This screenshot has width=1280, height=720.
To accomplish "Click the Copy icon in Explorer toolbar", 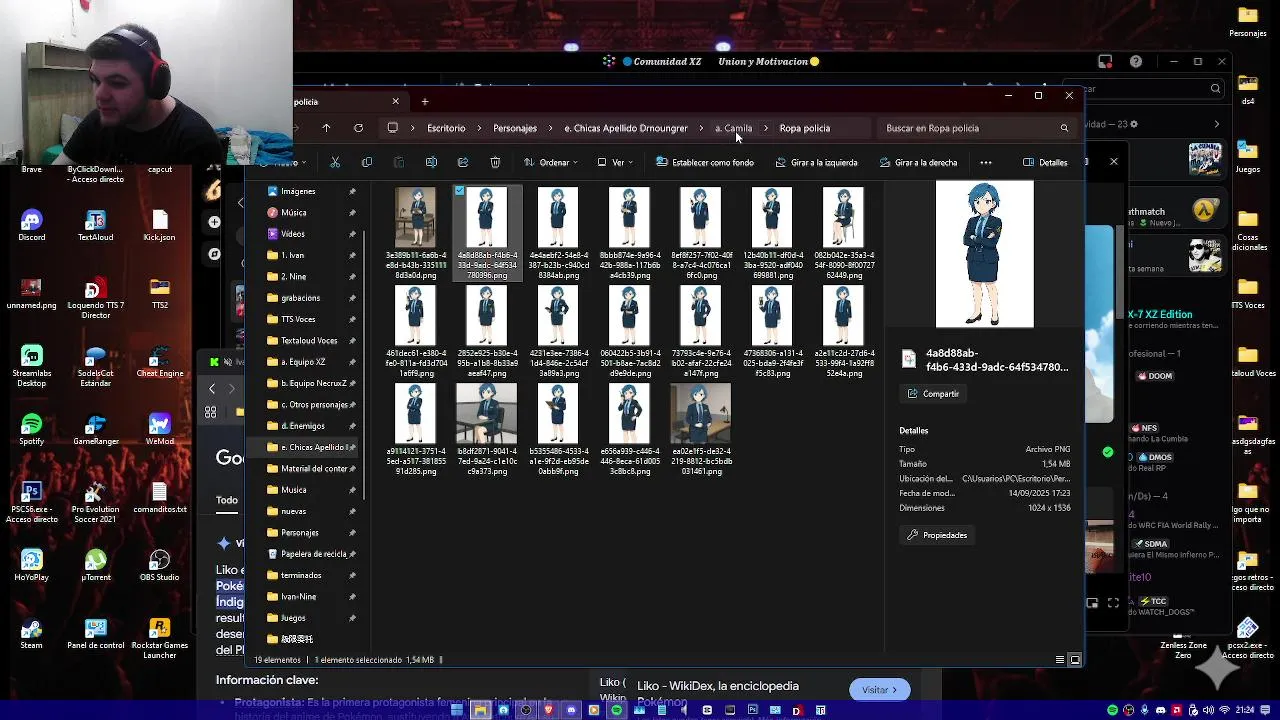I will click(367, 162).
